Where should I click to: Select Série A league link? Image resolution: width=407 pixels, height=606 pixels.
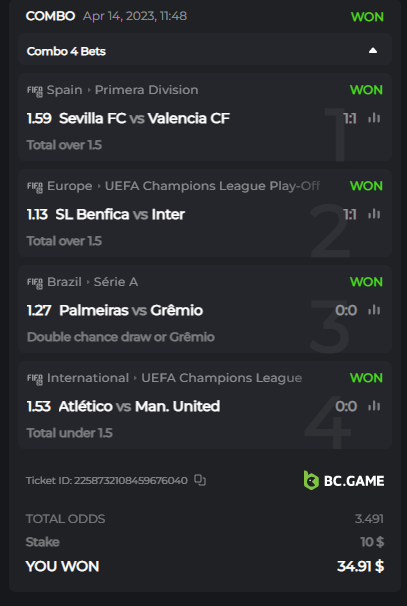[116, 282]
